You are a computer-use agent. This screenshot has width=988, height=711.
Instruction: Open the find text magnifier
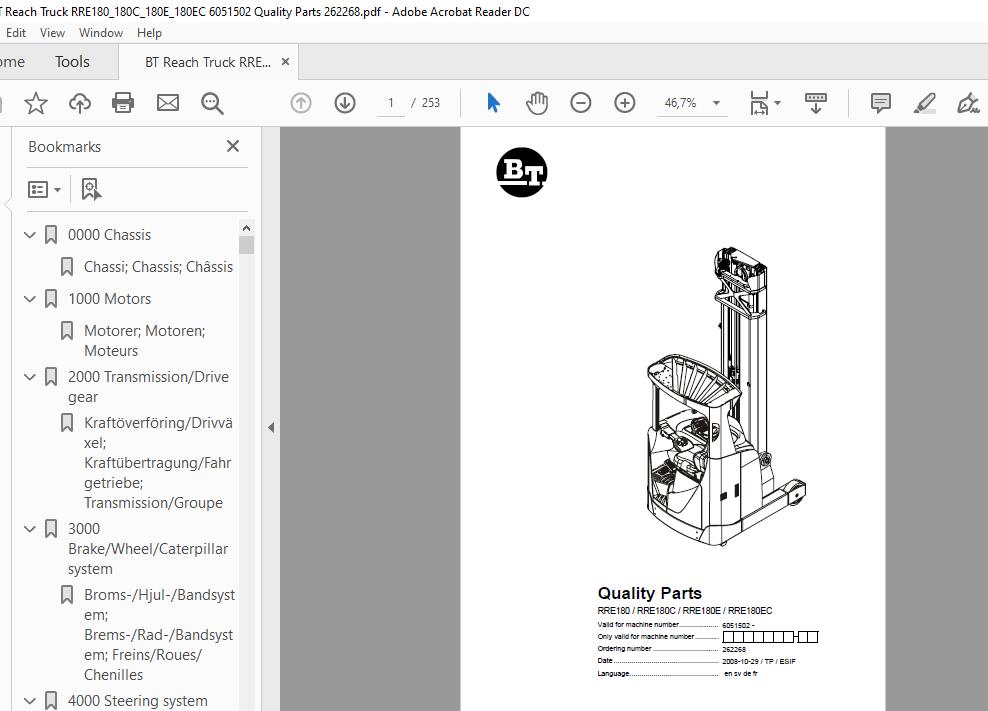pyautogui.click(x=212, y=103)
